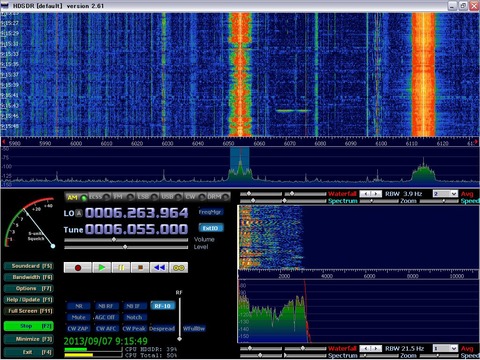This screenshot has width=480, height=360.
Task: Click right red arrow on frequency scale
Action: click(477, 142)
